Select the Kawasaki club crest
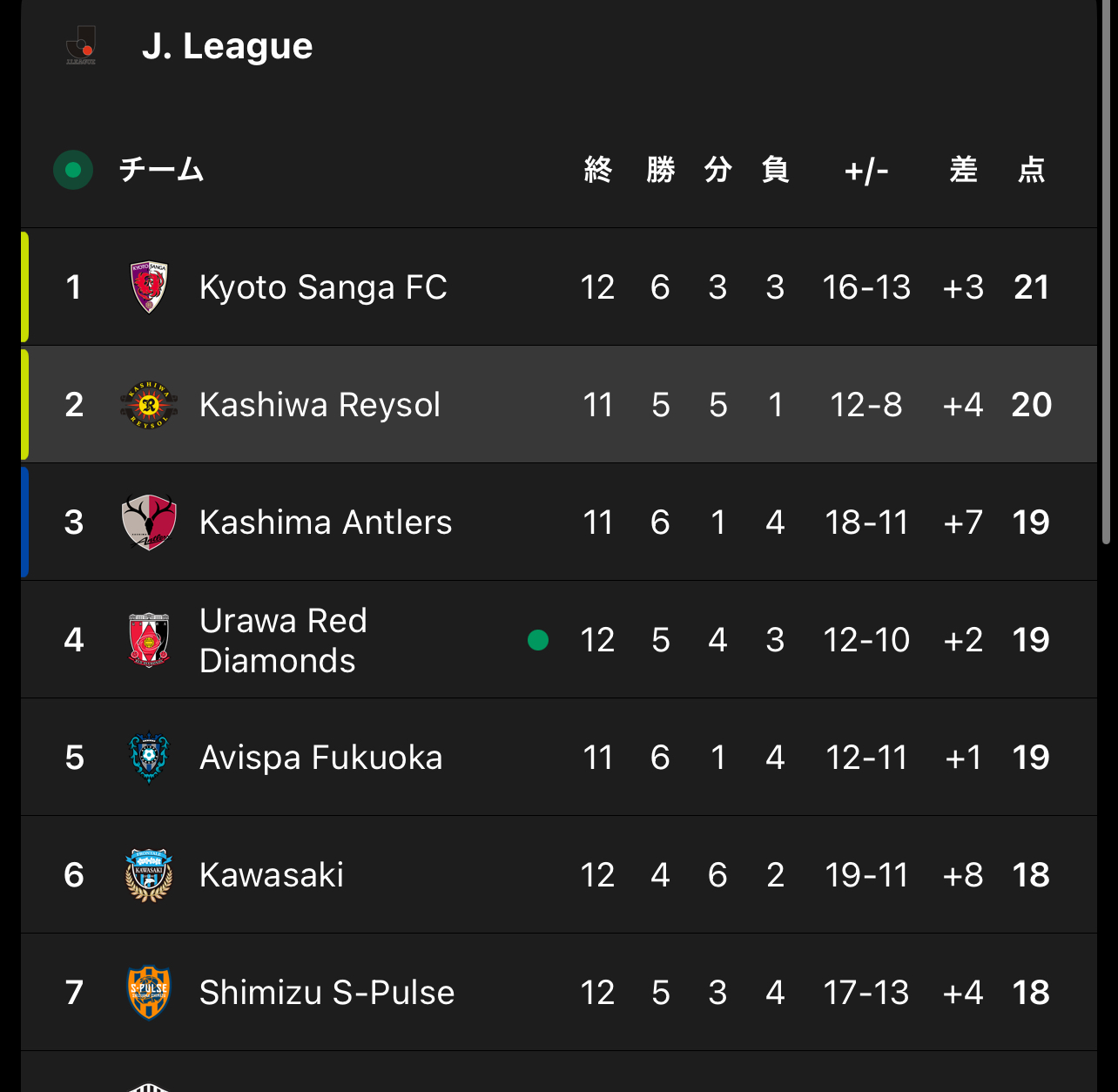The image size is (1118, 1092). coord(149,875)
